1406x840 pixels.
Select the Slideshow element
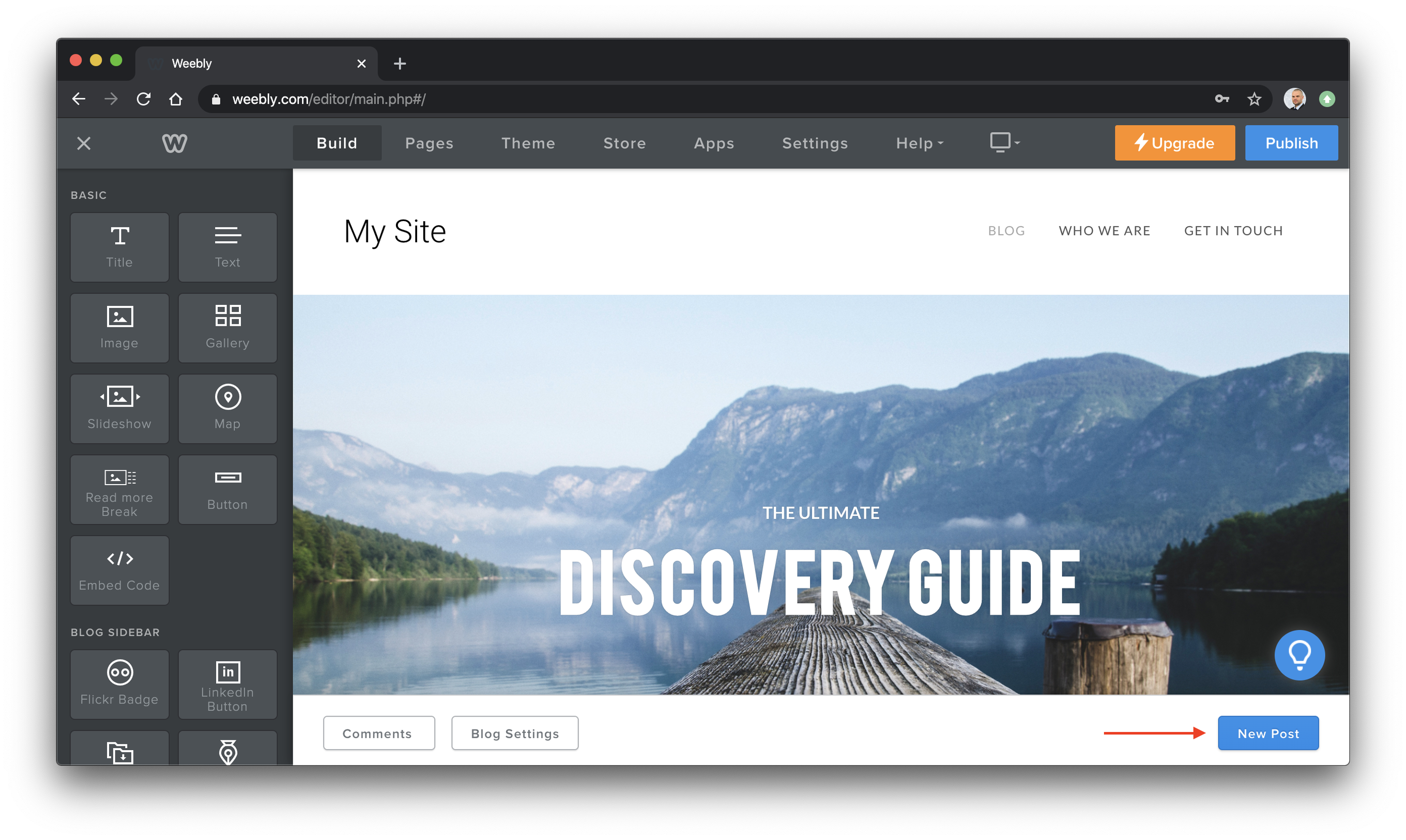click(119, 409)
